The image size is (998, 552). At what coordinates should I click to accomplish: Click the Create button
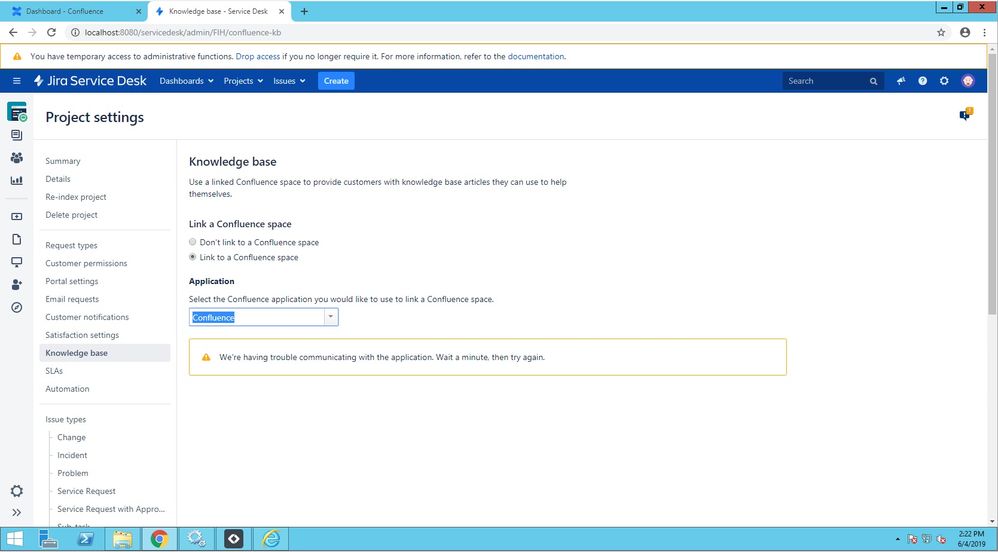point(336,81)
